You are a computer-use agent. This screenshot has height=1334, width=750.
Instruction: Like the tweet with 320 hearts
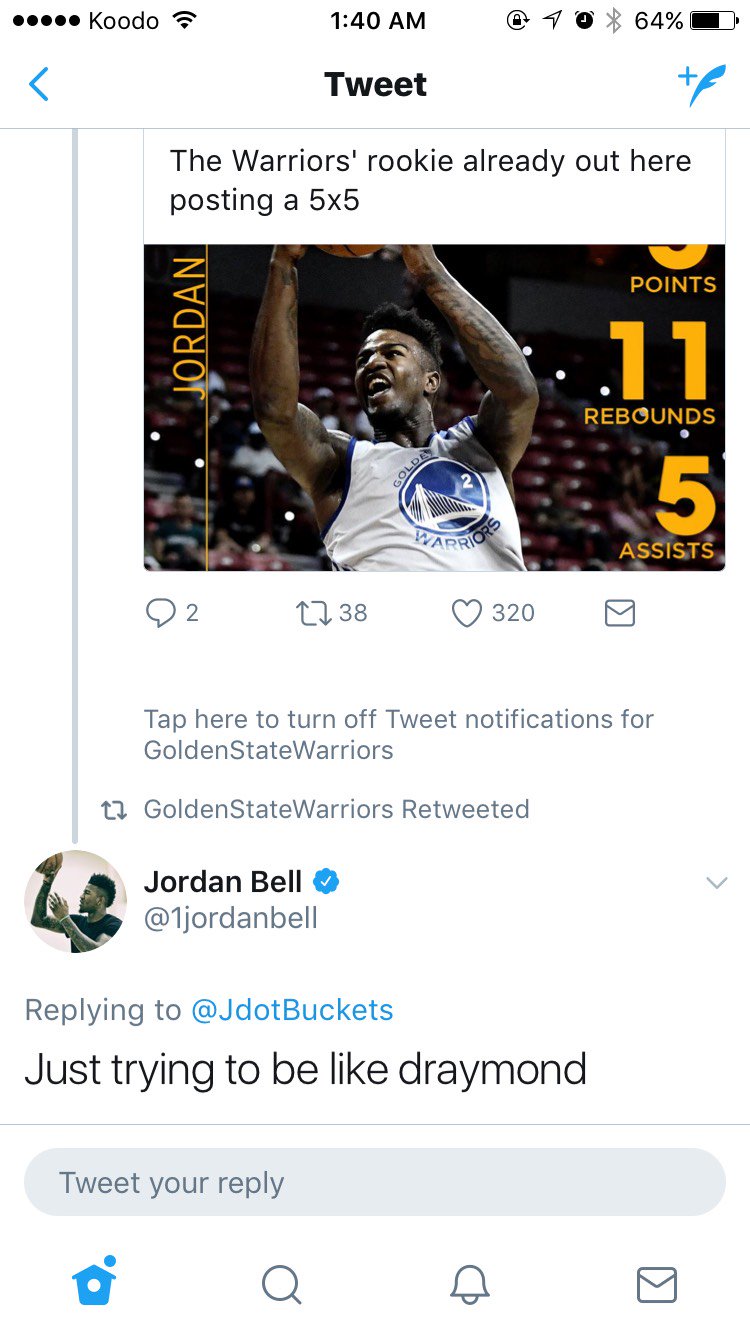pos(467,612)
